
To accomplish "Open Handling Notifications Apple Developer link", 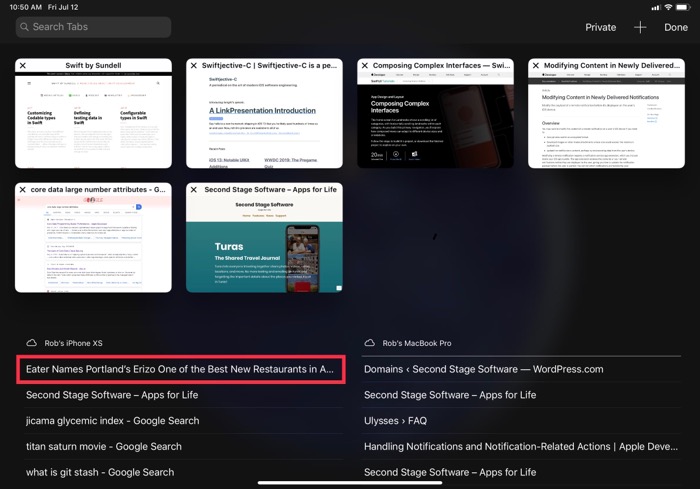I will point(520,447).
